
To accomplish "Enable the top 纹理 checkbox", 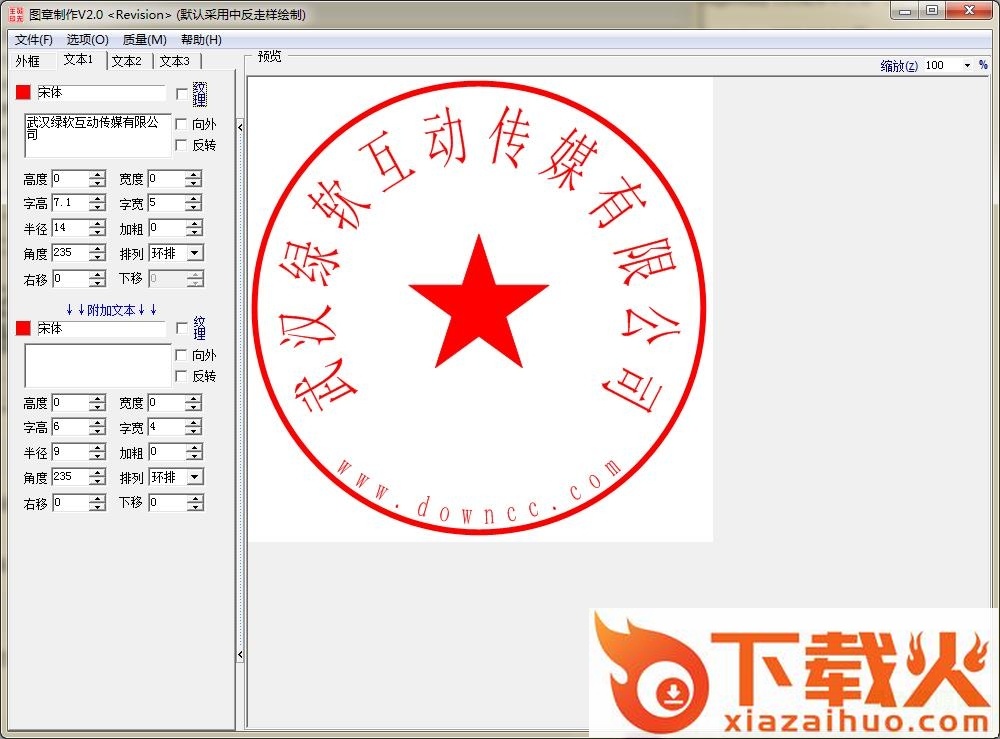I will tap(181, 94).
